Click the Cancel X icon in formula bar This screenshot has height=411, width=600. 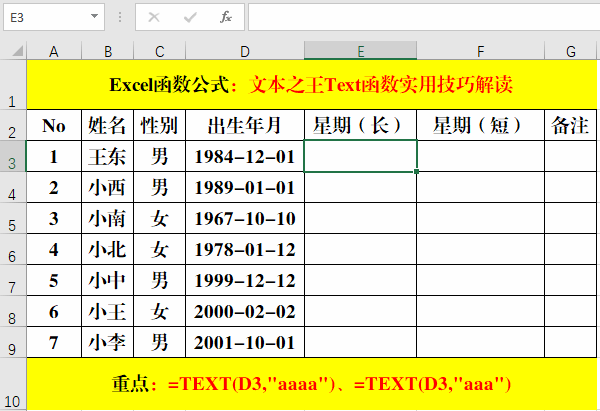154,17
